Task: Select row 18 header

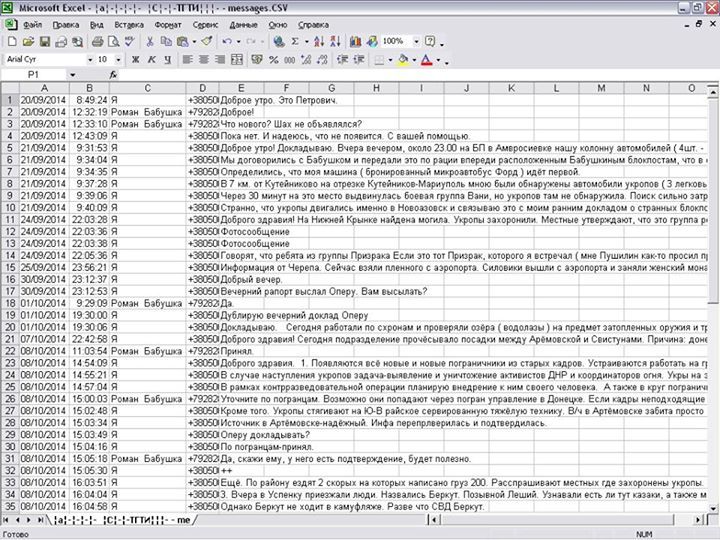Action: click(x=9, y=292)
